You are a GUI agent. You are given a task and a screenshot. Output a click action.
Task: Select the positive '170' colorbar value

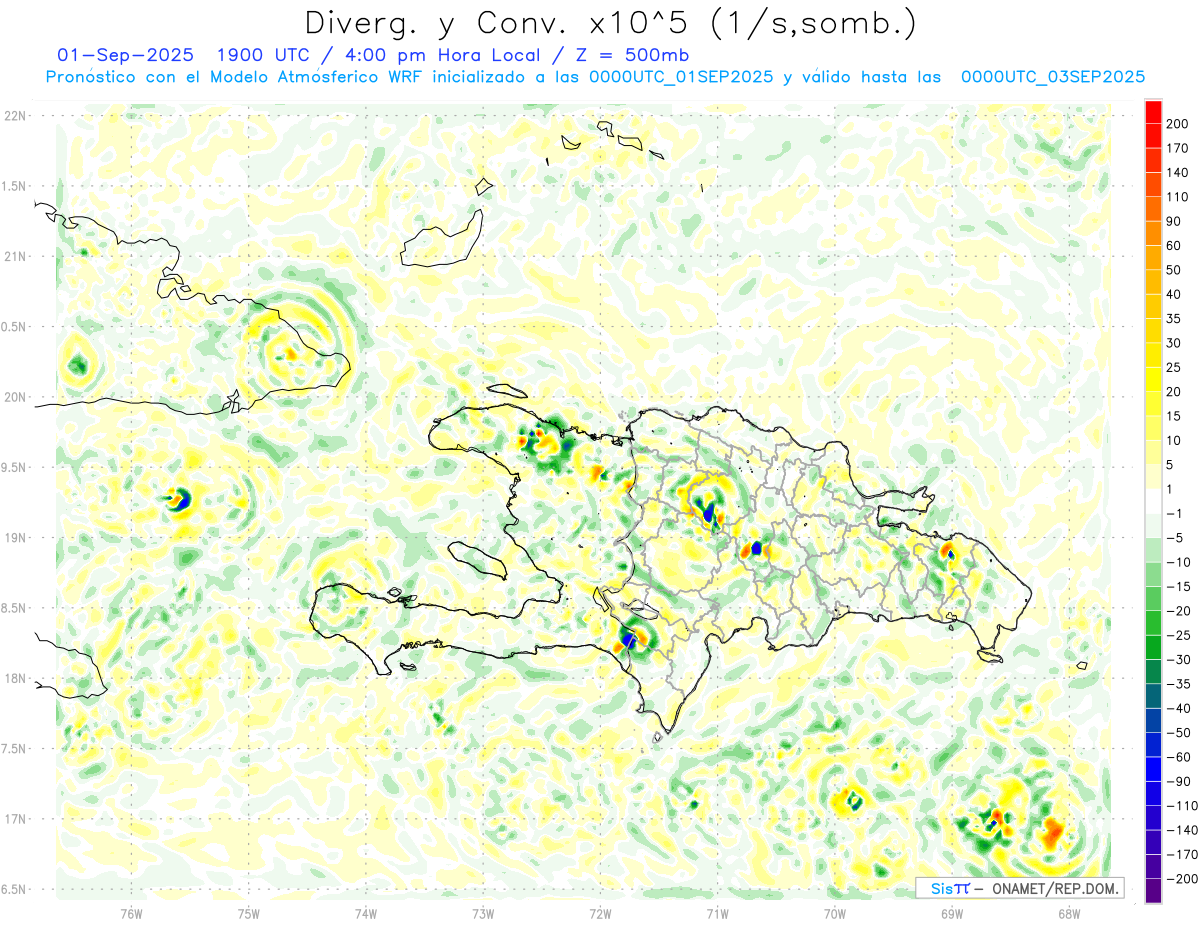point(1178,148)
